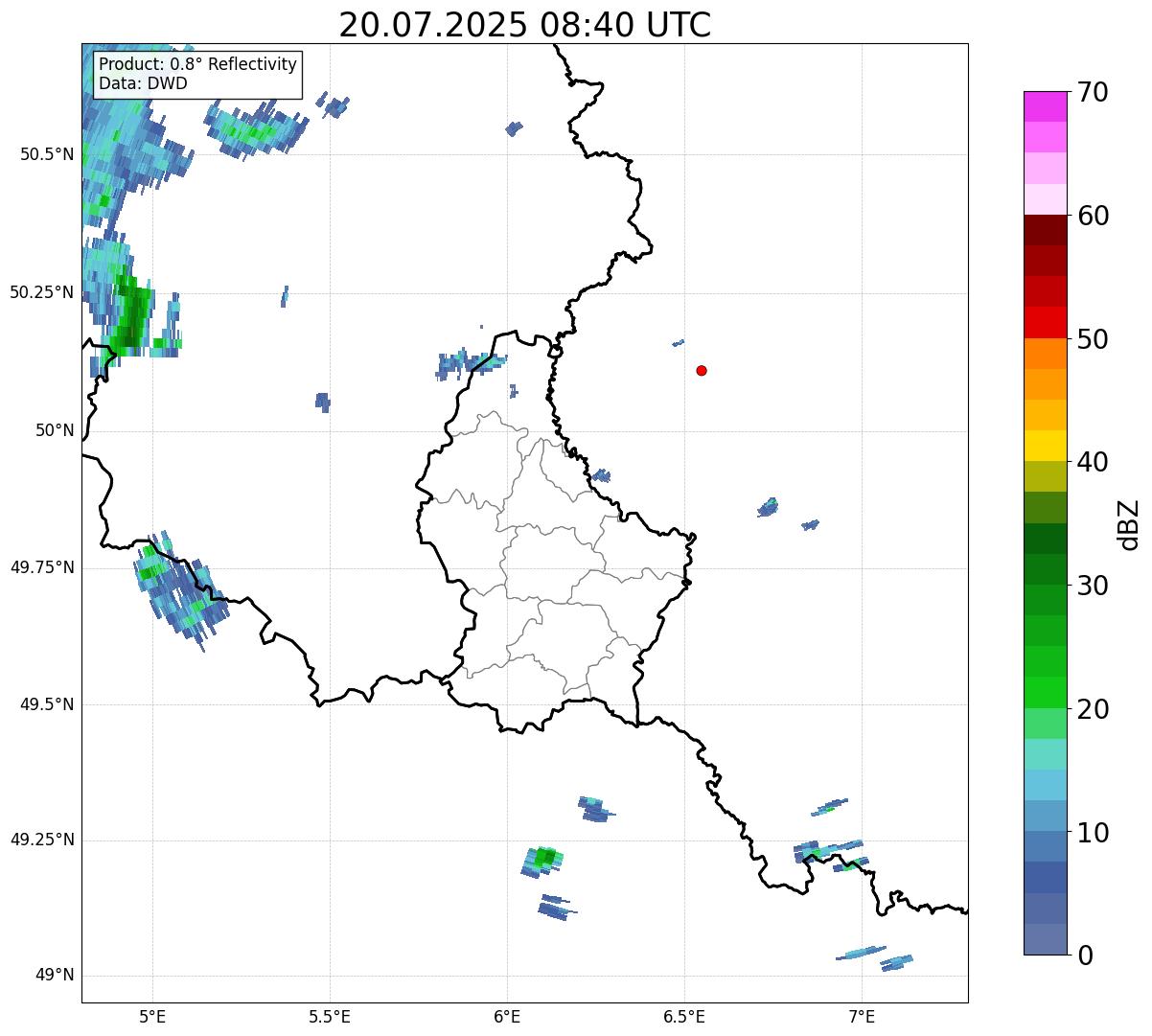Click the colorbar tick label 70
Viewport: 1152px width, 1036px height.
point(1093,92)
